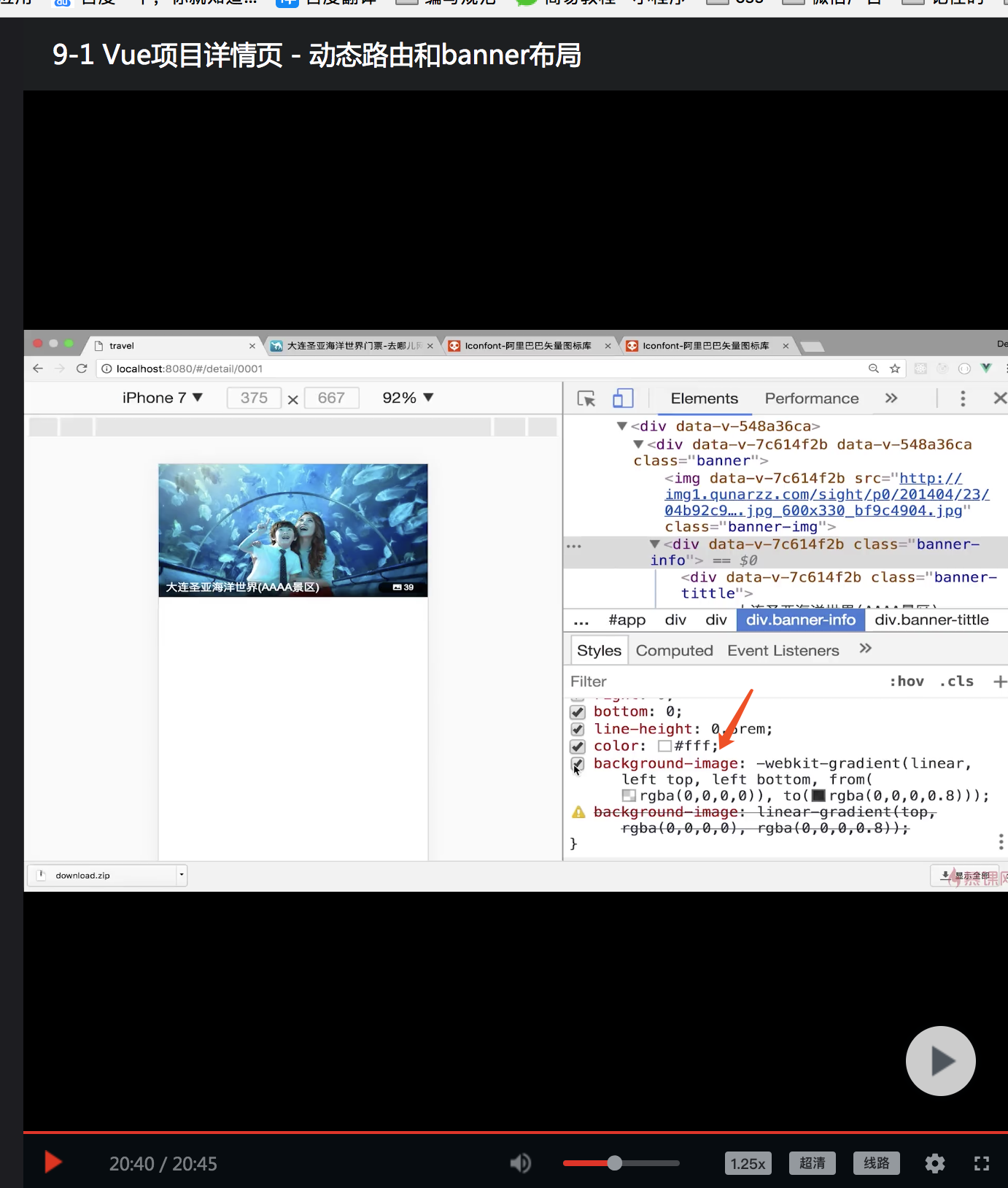Open the iPhone 7 device dropdown
1008x1188 pixels.
tap(162, 398)
